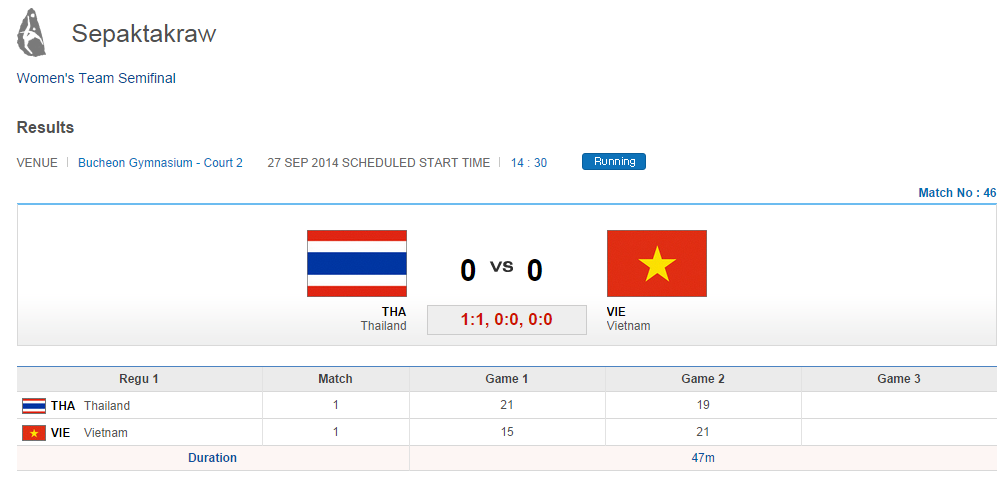Click small Vietnam flag in results table
This screenshot has width=1001, height=478.
coord(34,433)
